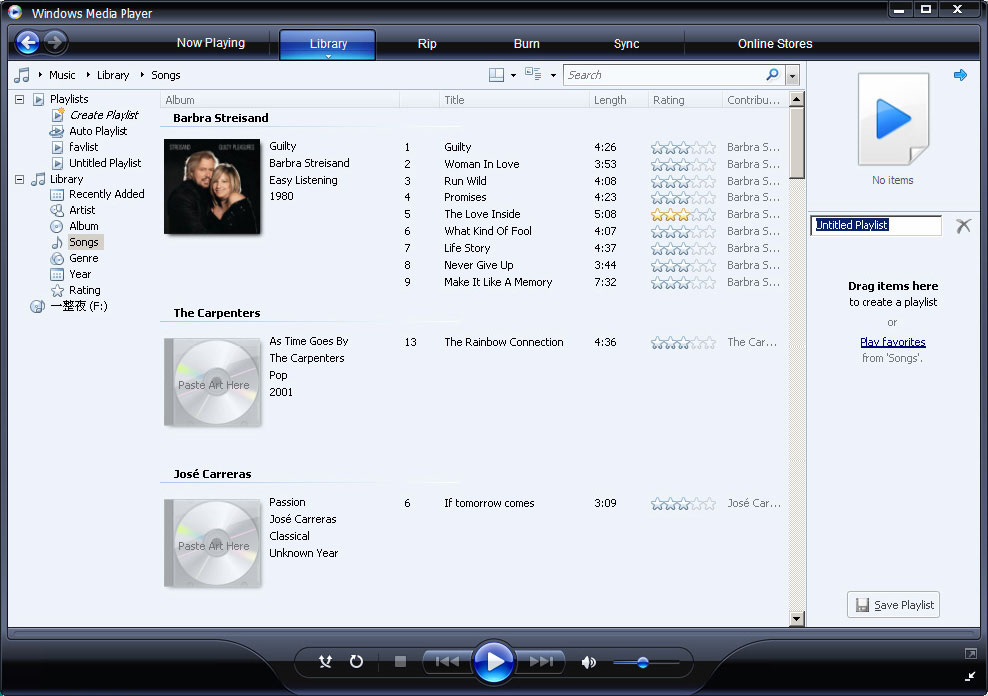Click blue arrow above playlist pane
Viewport: 988px width, 696px height.
960,75
